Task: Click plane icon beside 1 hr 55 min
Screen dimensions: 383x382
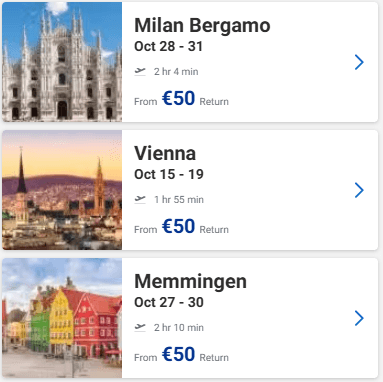Action: click(x=140, y=199)
